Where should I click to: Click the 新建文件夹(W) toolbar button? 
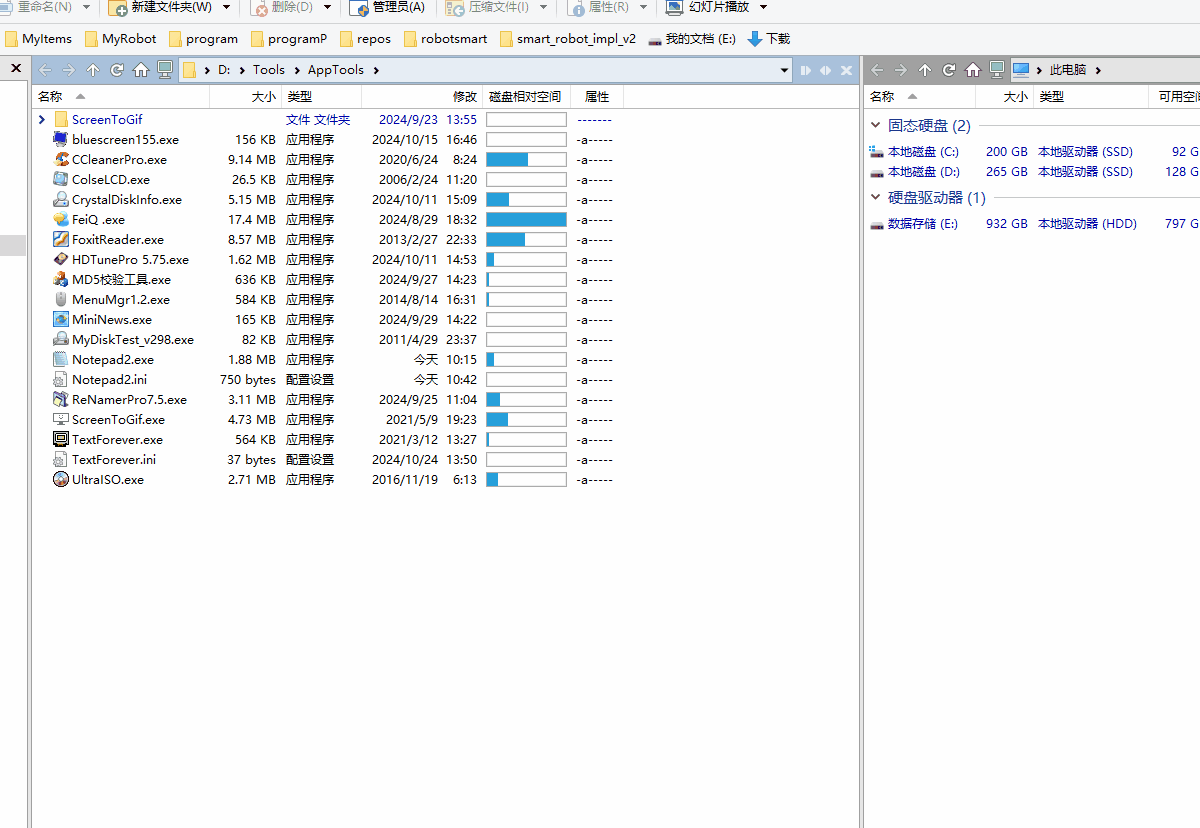point(161,7)
